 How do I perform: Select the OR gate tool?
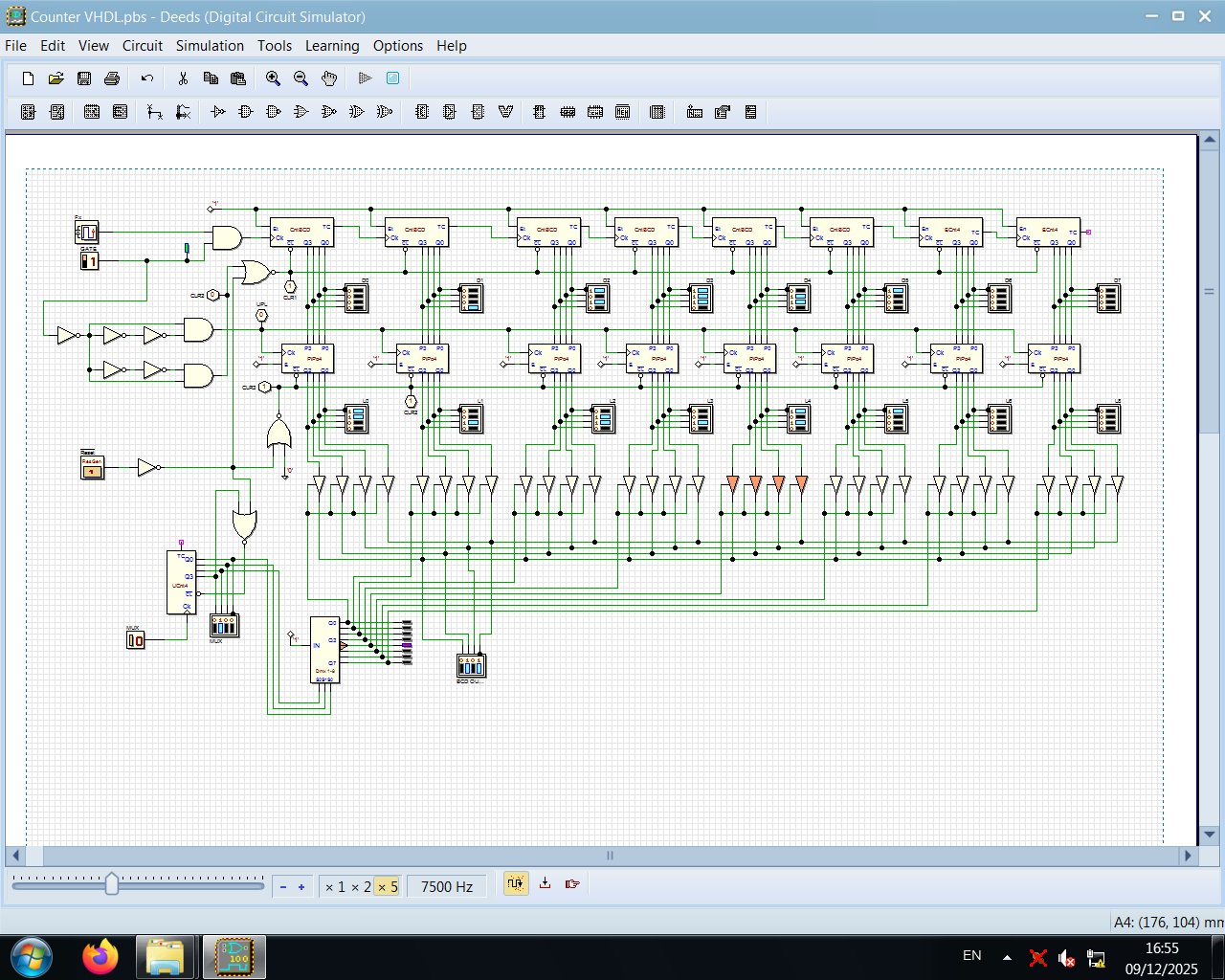pyautogui.click(x=301, y=112)
